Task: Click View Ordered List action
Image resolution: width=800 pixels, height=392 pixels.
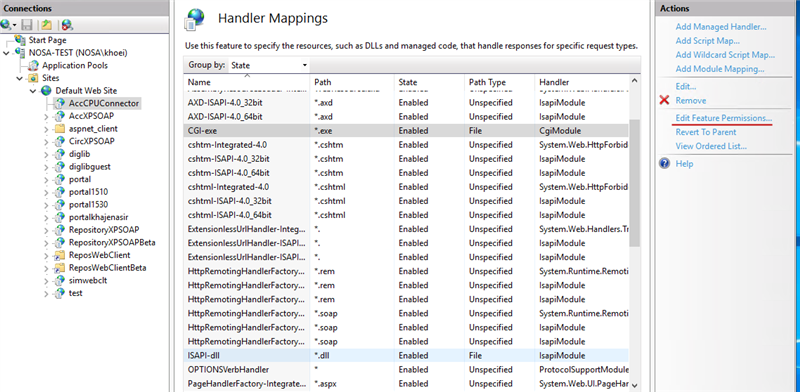Action: click(711, 146)
